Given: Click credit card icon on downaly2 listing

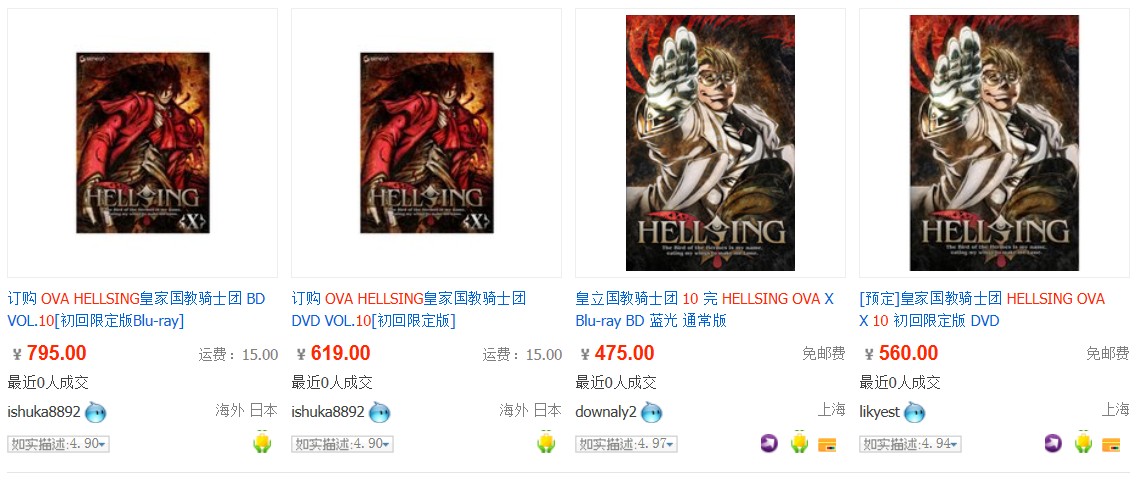Looking at the screenshot, I should (827, 444).
